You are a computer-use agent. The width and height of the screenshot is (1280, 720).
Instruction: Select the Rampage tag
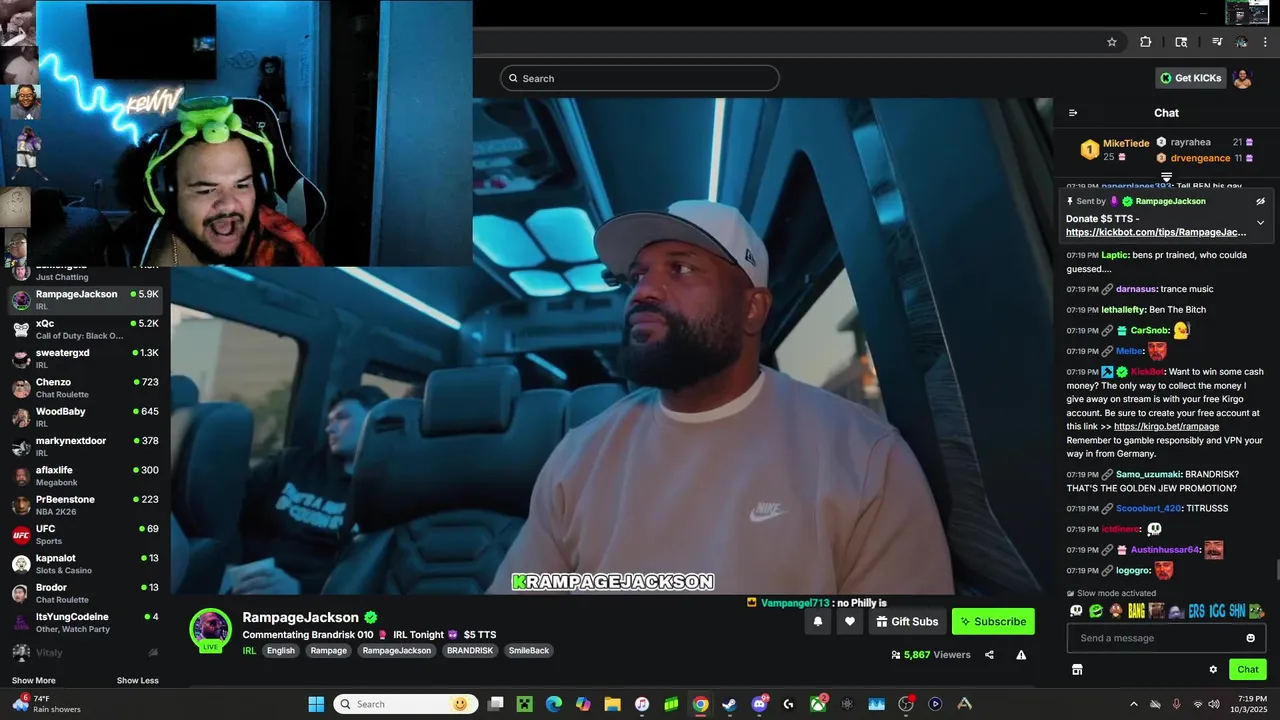tap(328, 650)
